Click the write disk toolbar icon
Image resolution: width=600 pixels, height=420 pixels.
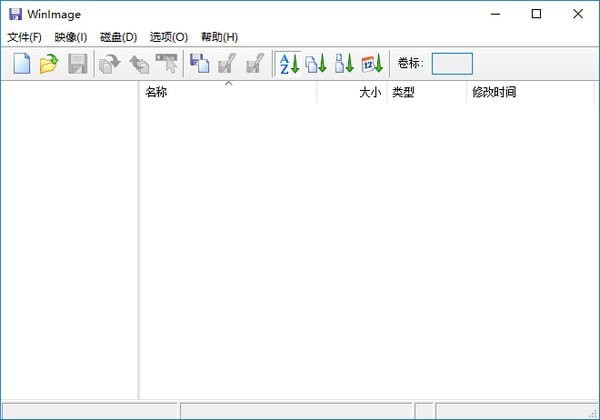[x=139, y=63]
